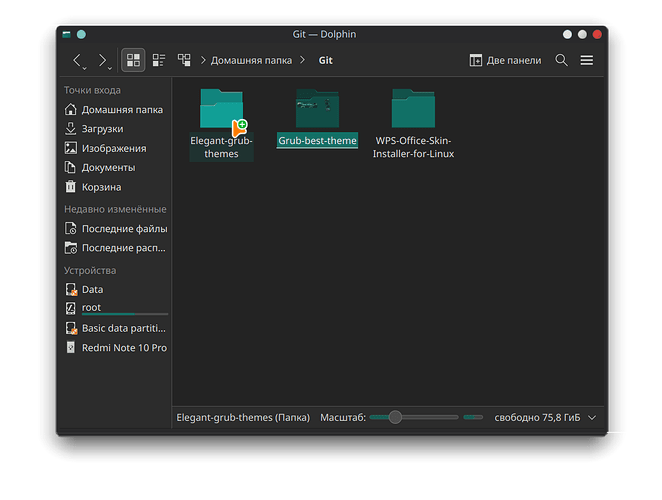Expand breadcrumb chevron before Домашняя папка
Screen dimensions: 662x500
[x=203, y=60]
